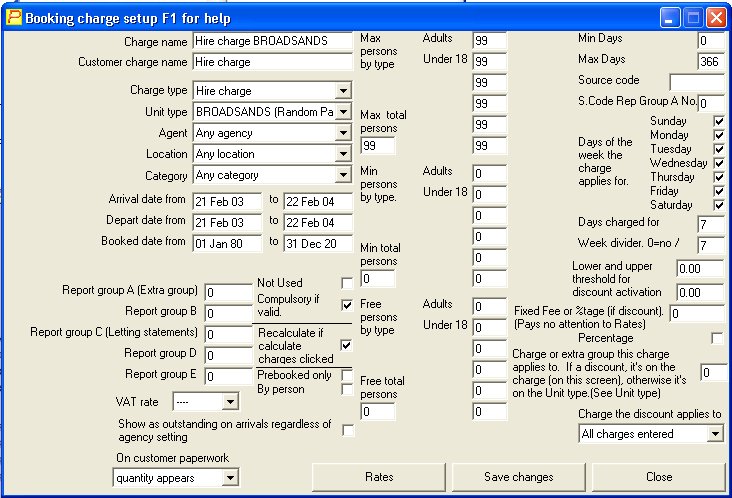Expand the VAT rate dropdown
This screenshot has width=732, height=498.
pos(230,402)
